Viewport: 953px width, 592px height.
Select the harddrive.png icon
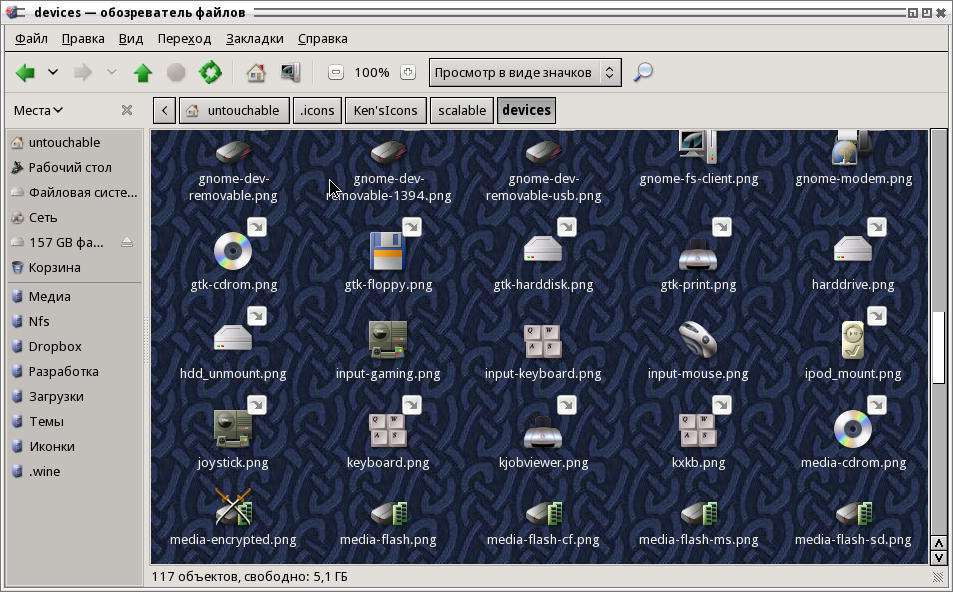coord(853,250)
